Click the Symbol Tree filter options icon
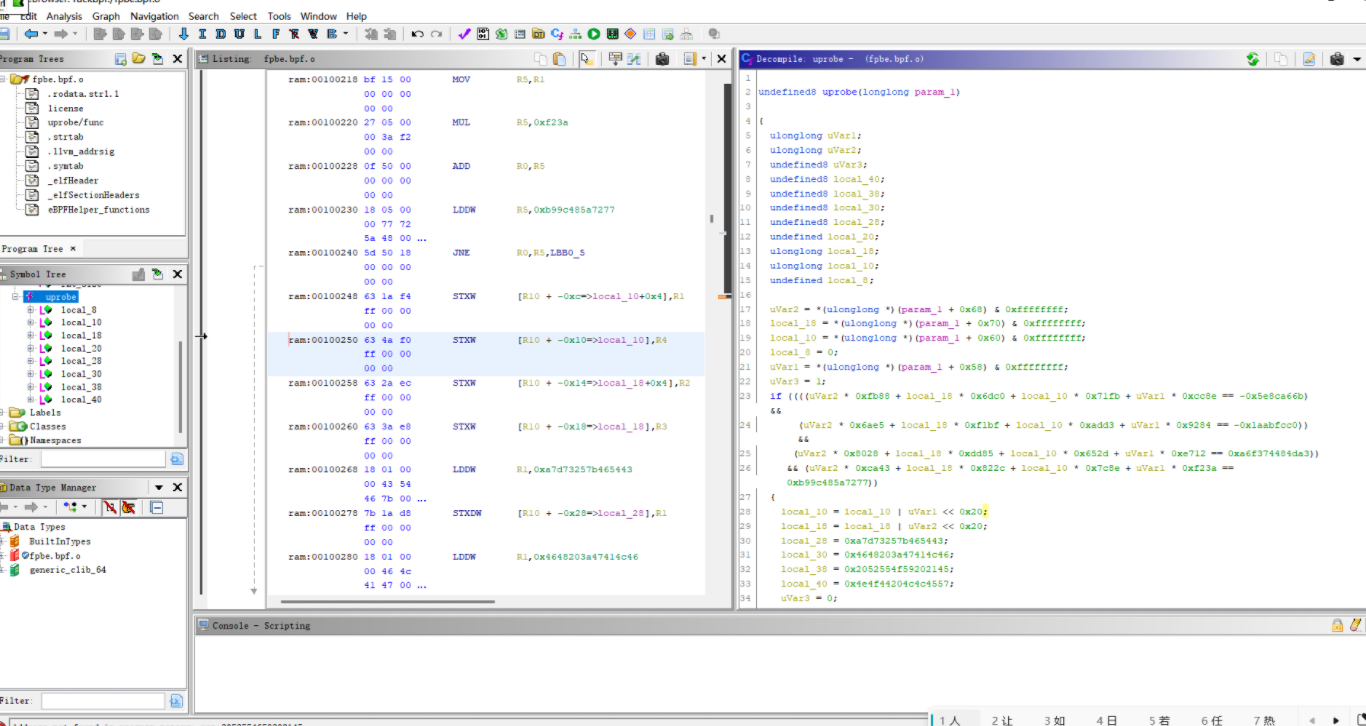The width and height of the screenshot is (1366, 726). pyautogui.click(x=177, y=459)
